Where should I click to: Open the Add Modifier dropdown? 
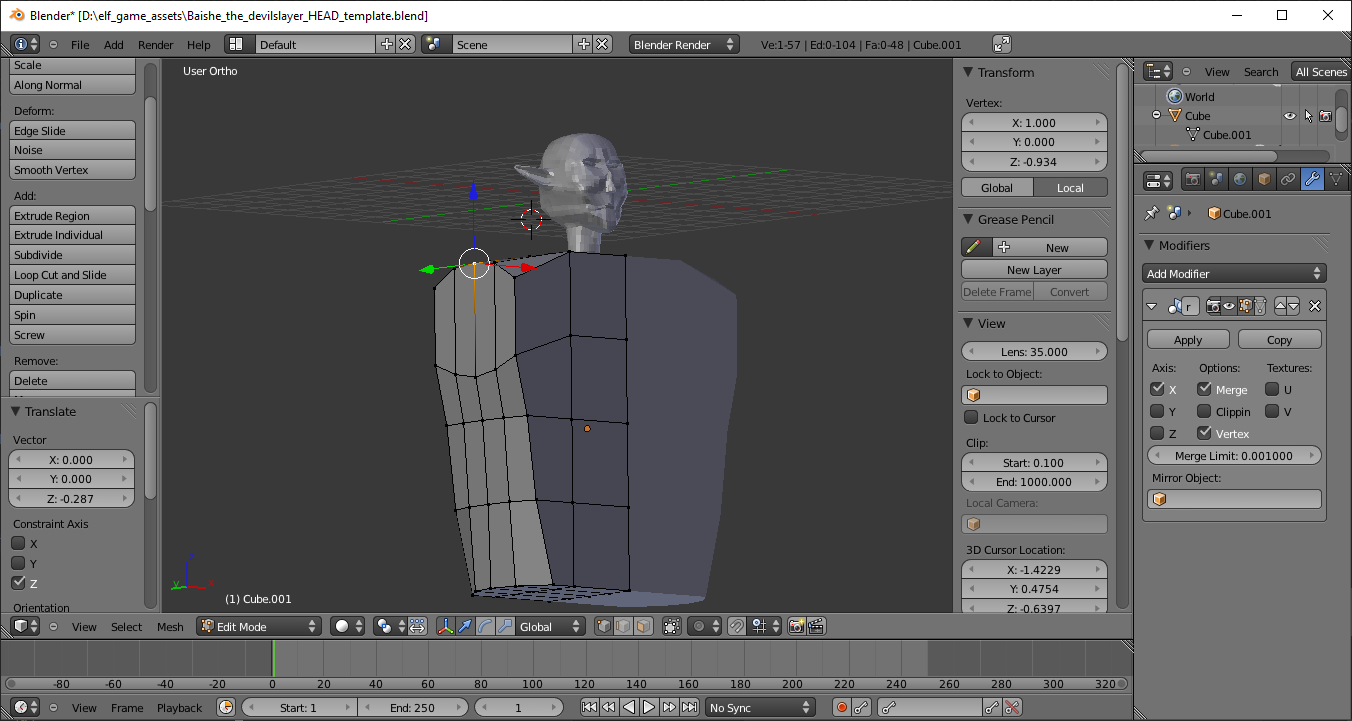[1234, 274]
